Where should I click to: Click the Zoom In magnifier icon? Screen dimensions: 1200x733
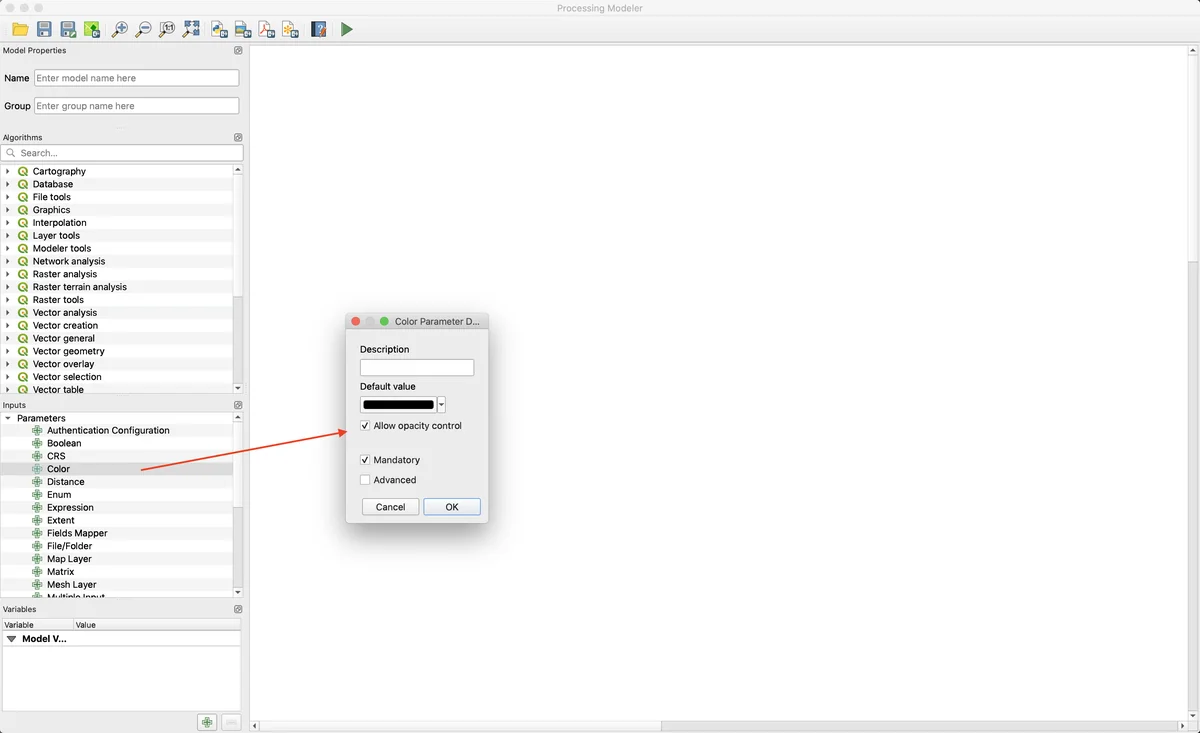[119, 30]
